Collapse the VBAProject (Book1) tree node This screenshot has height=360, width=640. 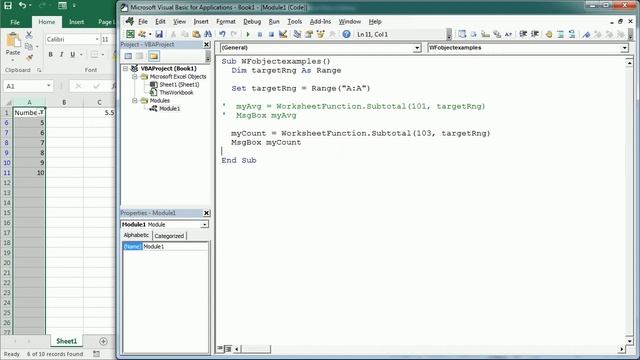click(126, 69)
